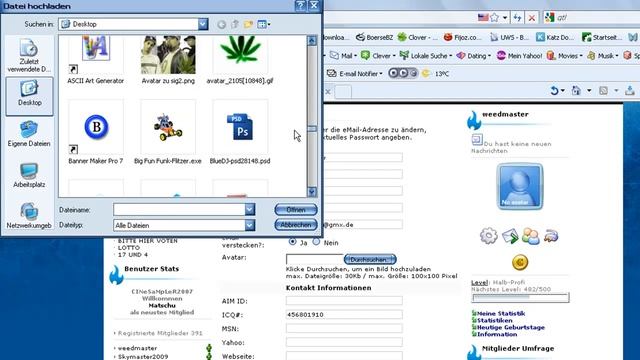
Task: Select Avatar zu sig2.png file
Action: (x=168, y=60)
